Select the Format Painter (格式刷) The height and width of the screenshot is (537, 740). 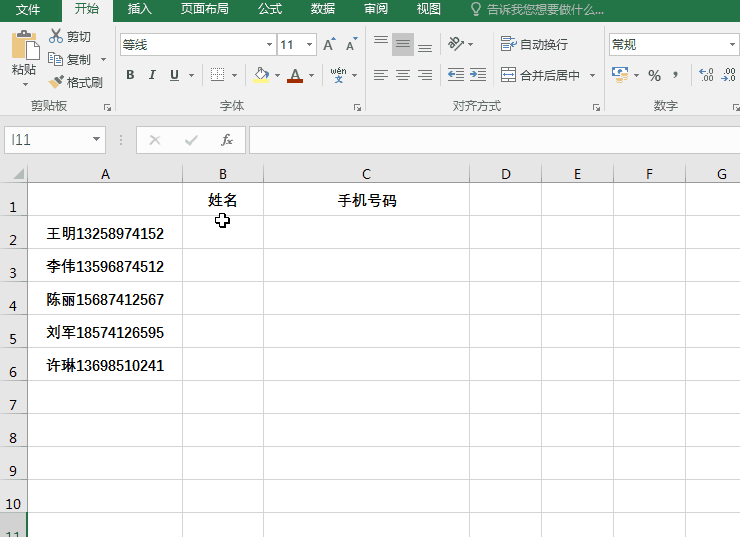(76, 83)
